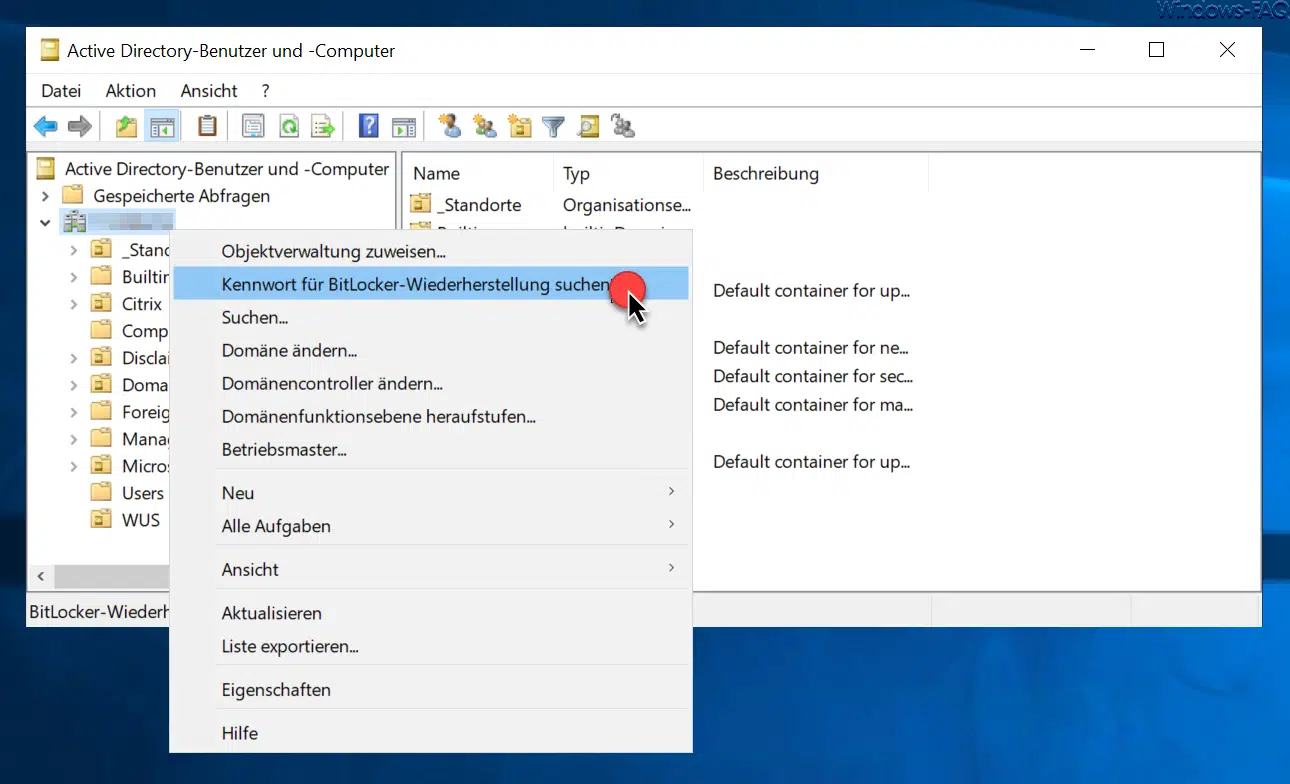
Task: Click the Export list toolbar icon
Action: [322, 127]
